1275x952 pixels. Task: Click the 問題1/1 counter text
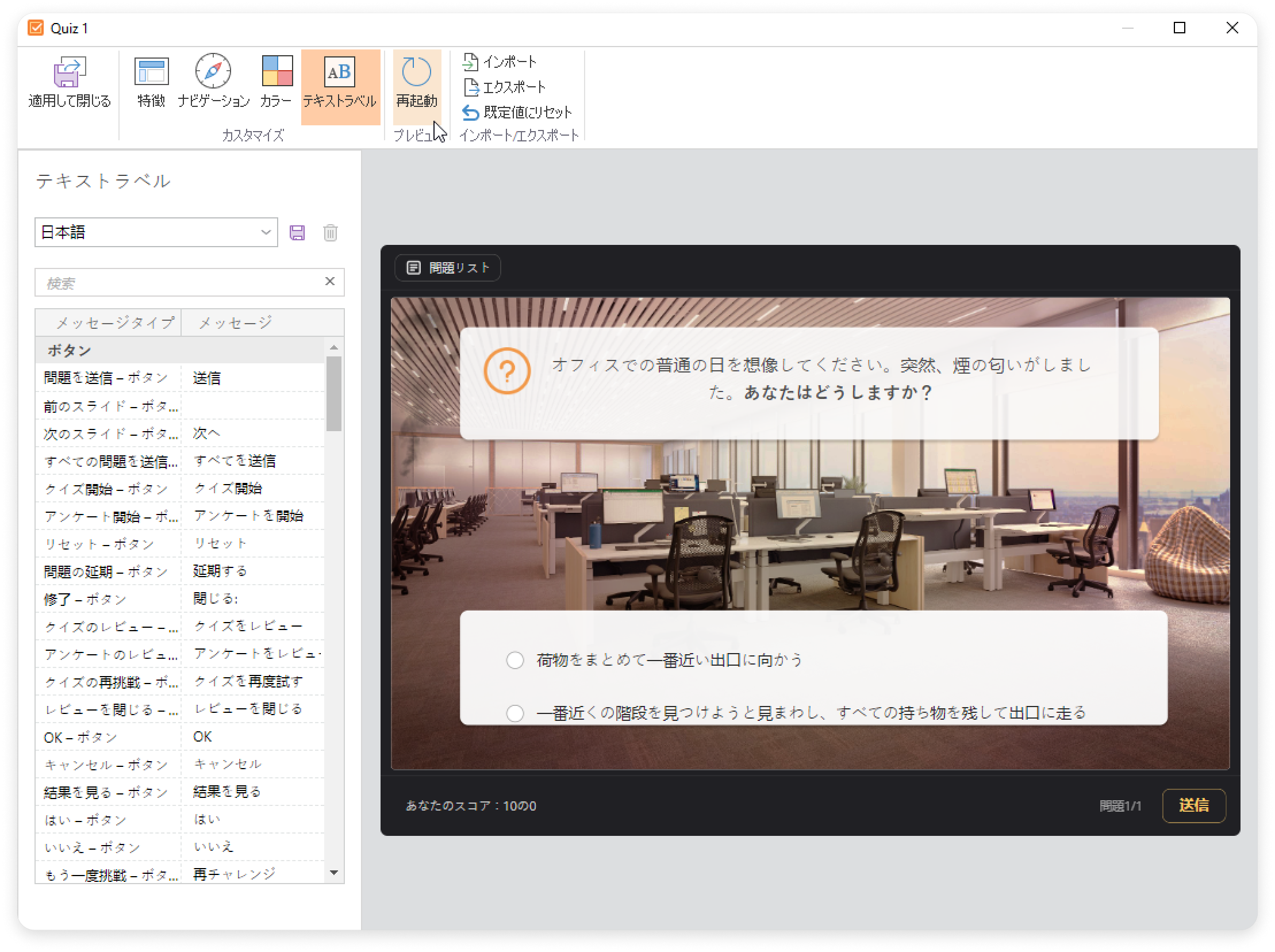[1120, 806]
